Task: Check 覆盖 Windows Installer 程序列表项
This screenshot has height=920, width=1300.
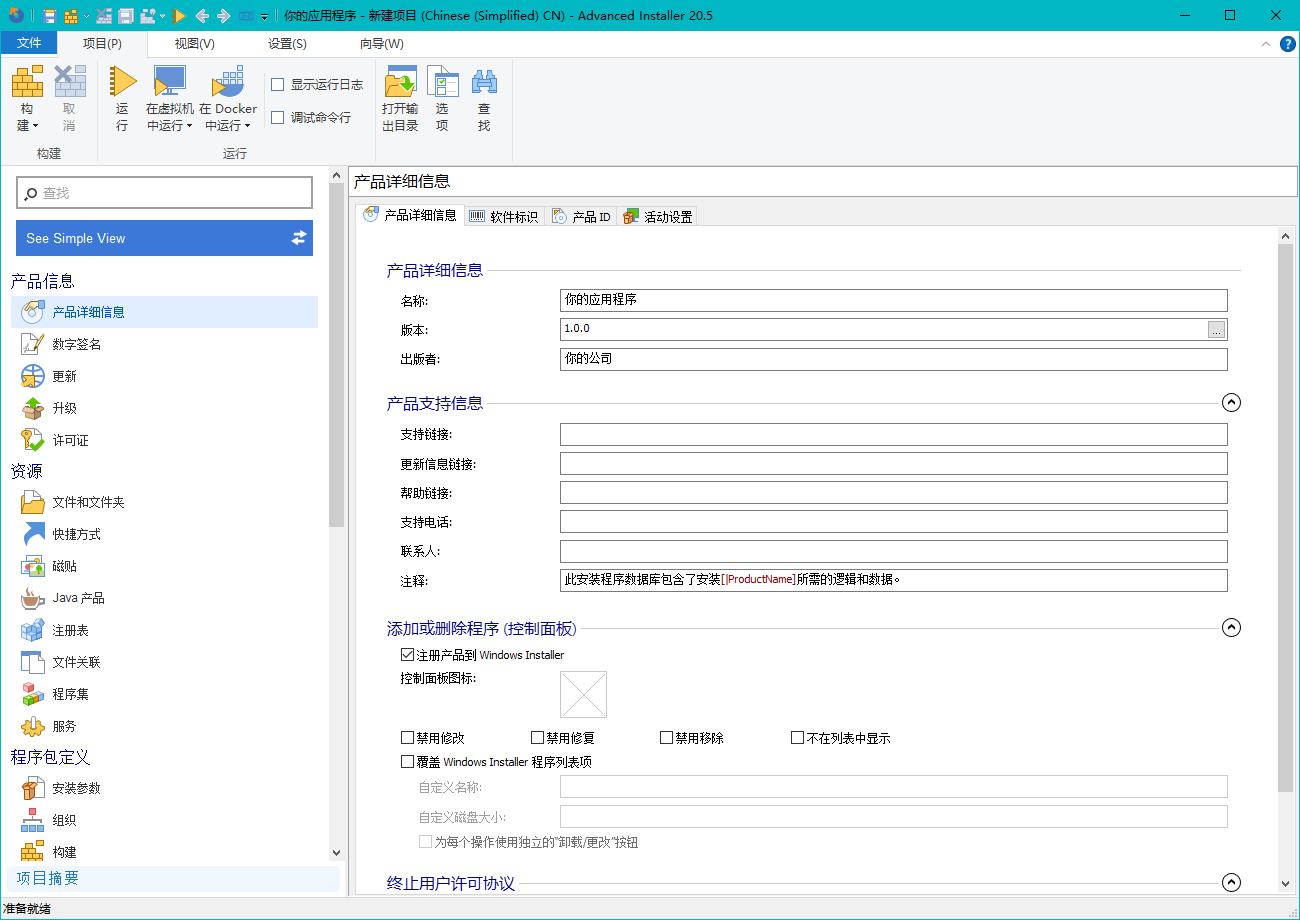Action: coord(407,761)
